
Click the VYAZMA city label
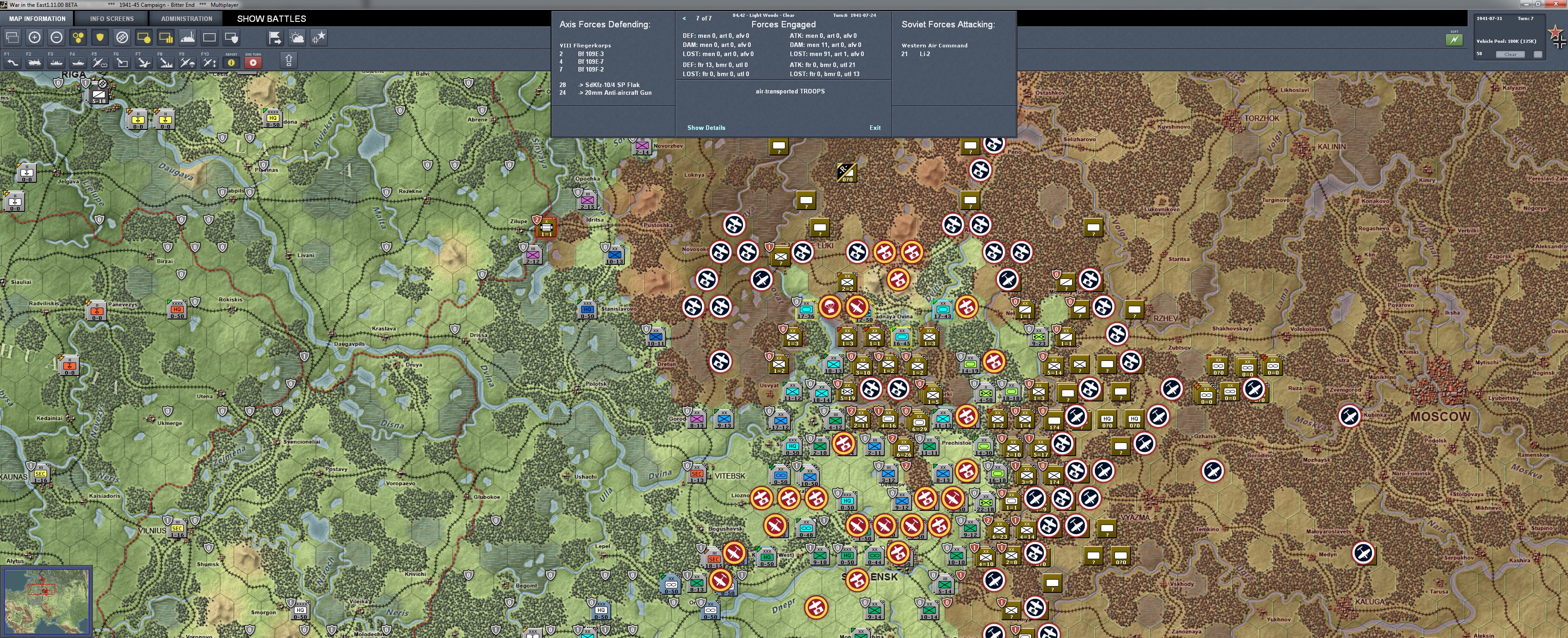click(x=1135, y=517)
